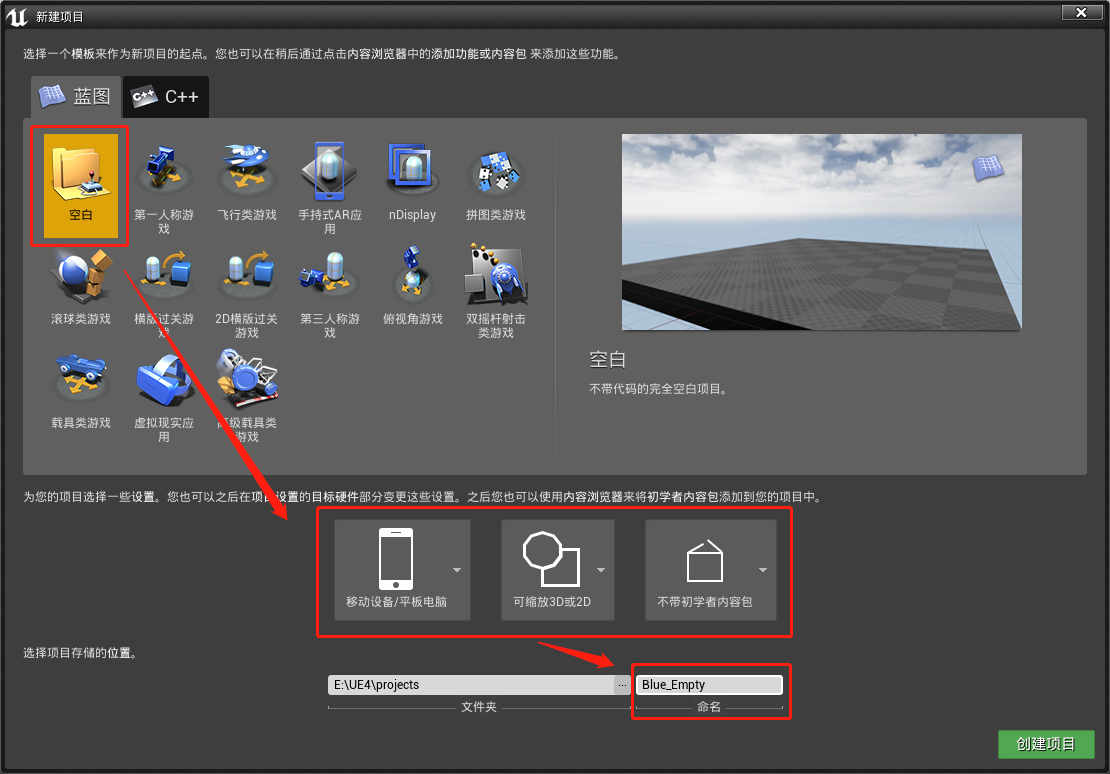Browse folders with the ... button
1110x774 pixels.
point(622,684)
